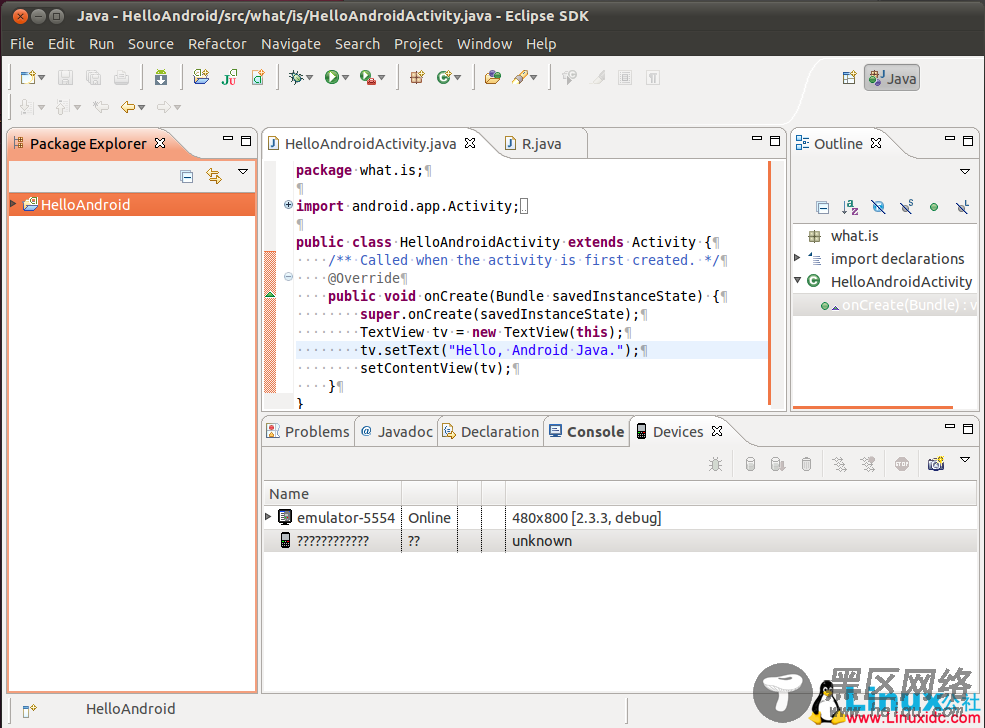The image size is (985, 728).
Task: Click the Stop Process icon in Devices
Action: click(x=902, y=464)
